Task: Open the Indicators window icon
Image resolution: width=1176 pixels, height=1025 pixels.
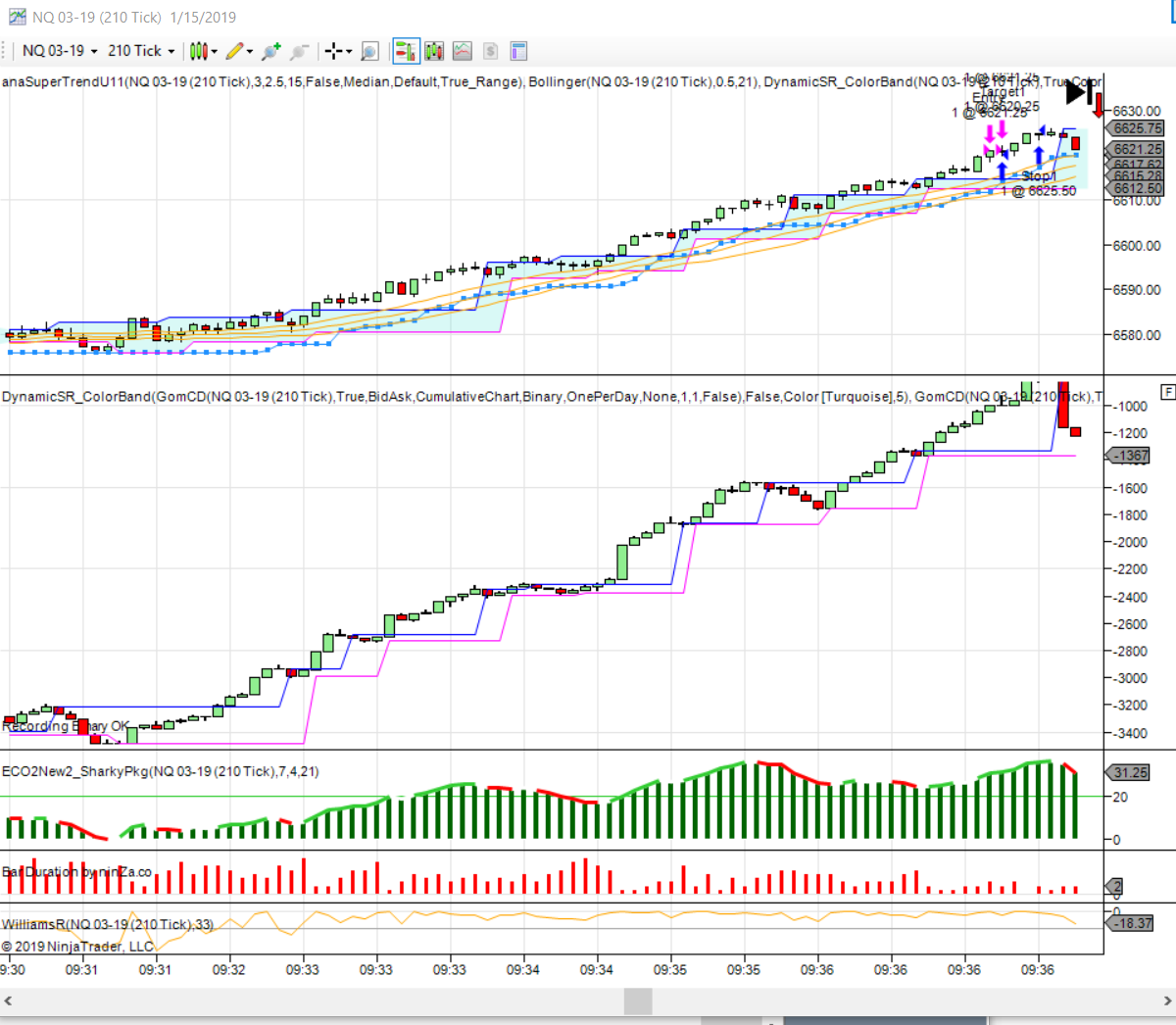Action: click(x=463, y=51)
